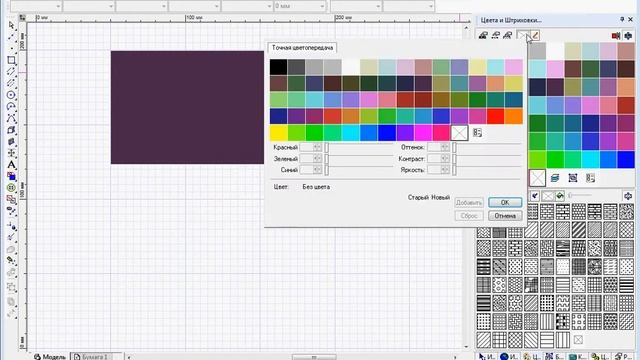Screen dimensions: 640x360
Task: Open the bottom panel tab labeled Б...
Action: (555, 356)
